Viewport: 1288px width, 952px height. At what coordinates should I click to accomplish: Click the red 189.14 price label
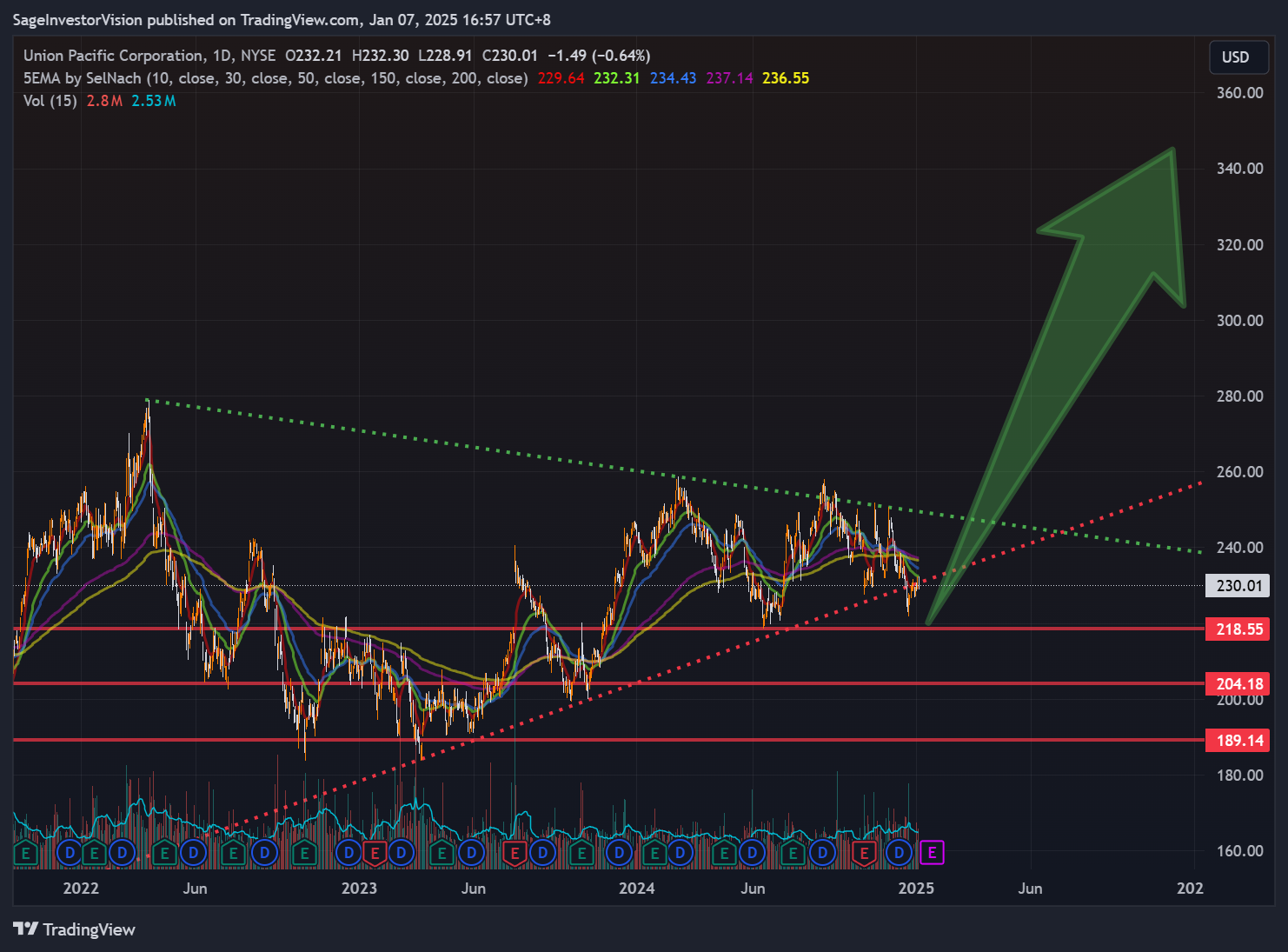(x=1238, y=741)
